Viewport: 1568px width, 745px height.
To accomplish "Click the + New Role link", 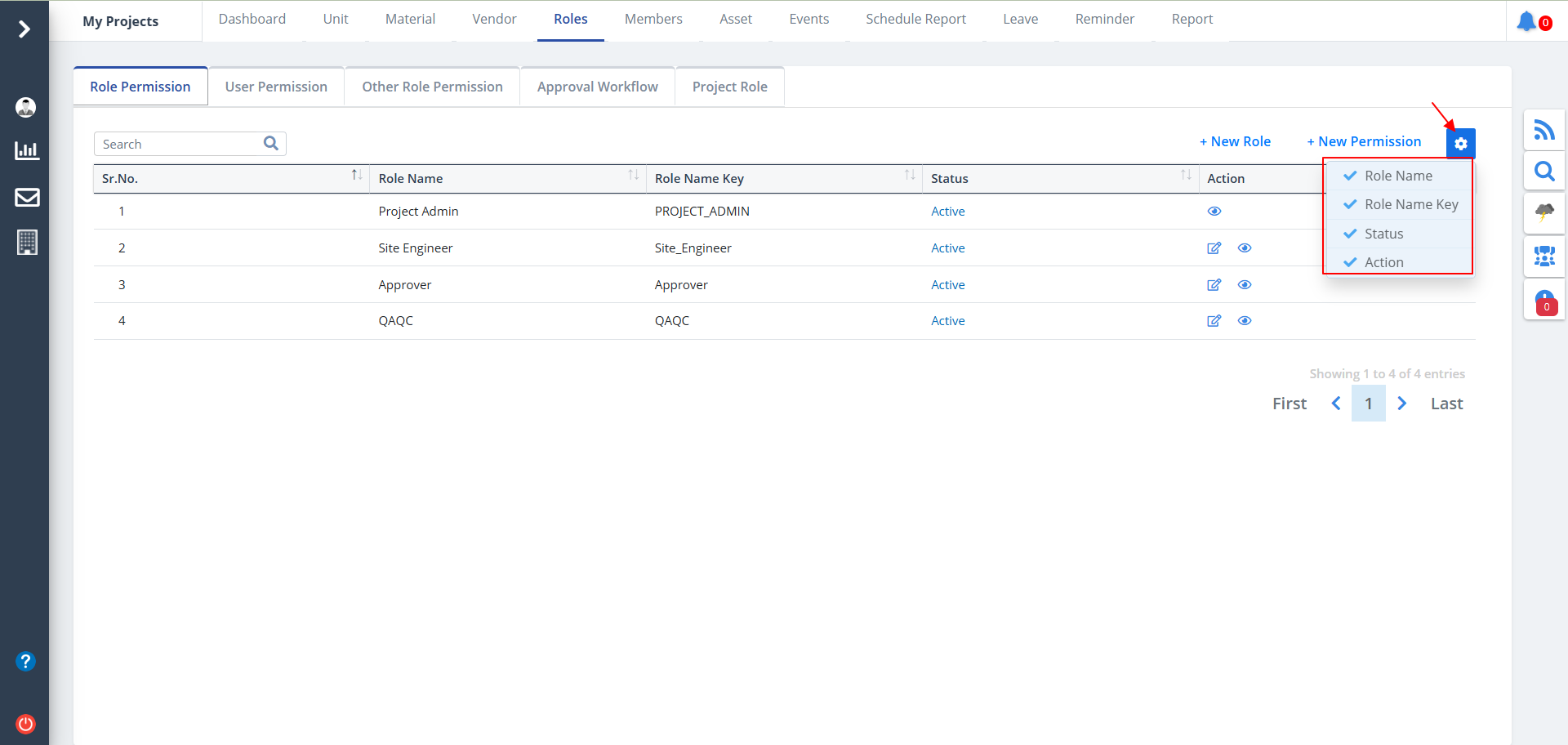I will click(x=1235, y=141).
